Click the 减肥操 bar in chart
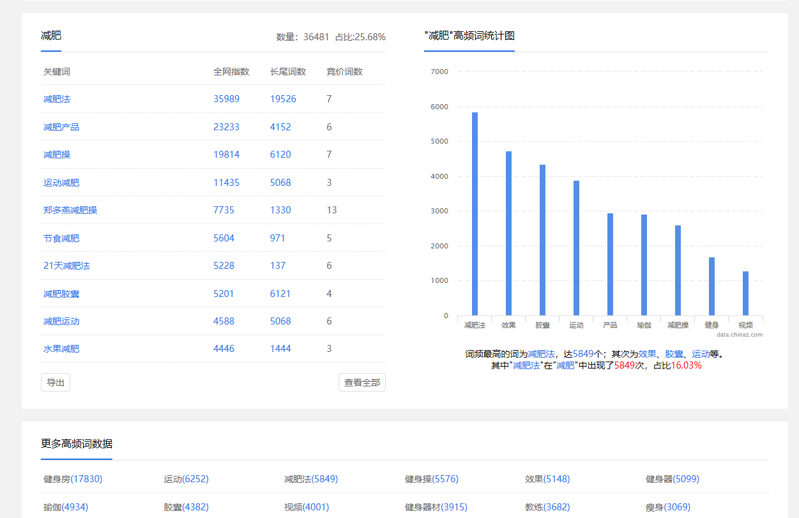The image size is (799, 518). pos(678,270)
